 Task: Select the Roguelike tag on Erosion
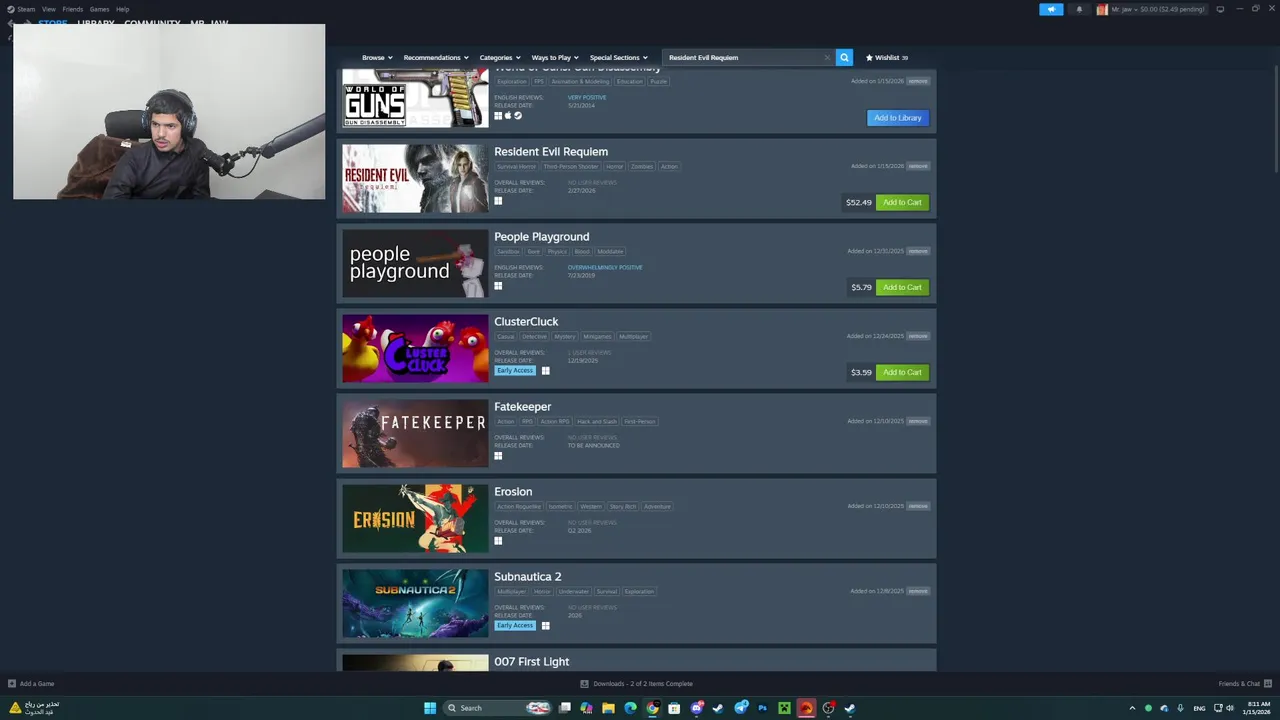point(519,506)
